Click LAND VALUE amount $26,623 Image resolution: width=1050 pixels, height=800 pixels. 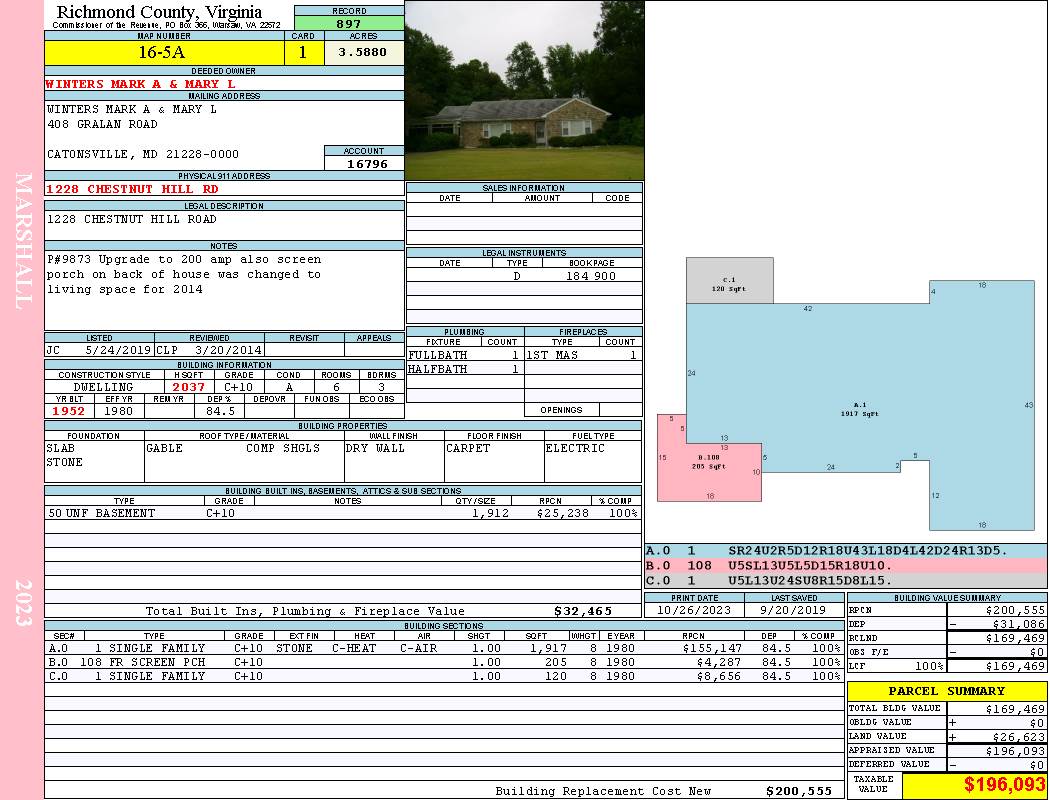click(1019, 737)
